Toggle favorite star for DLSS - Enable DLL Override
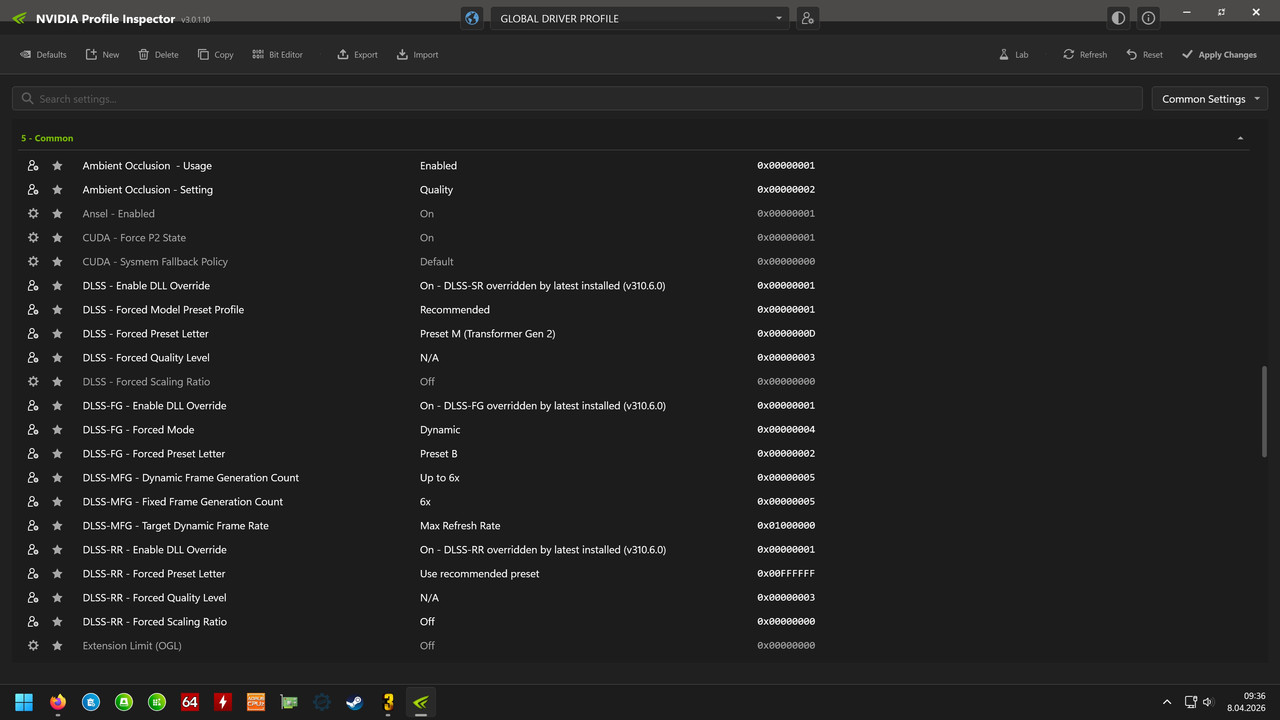1280x720 pixels. click(57, 286)
